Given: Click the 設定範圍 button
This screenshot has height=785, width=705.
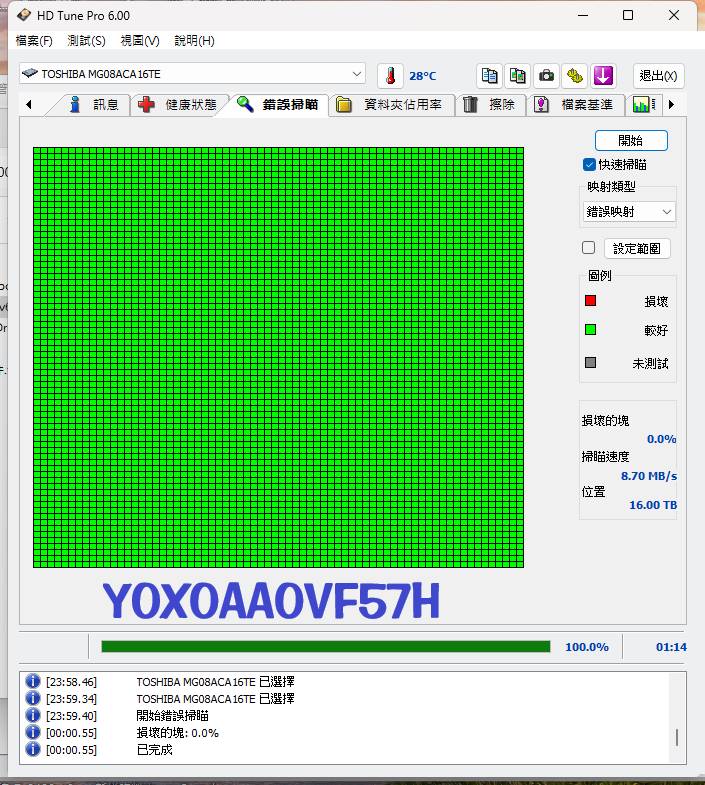Looking at the screenshot, I should [637, 248].
